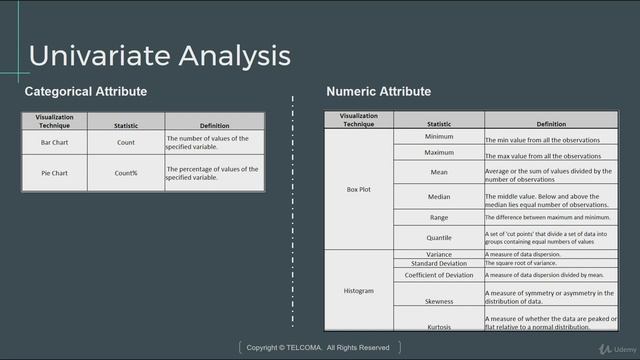This screenshot has width=640, height=360.
Task: Click the 'Pie Chart' cell
Action: [54, 173]
